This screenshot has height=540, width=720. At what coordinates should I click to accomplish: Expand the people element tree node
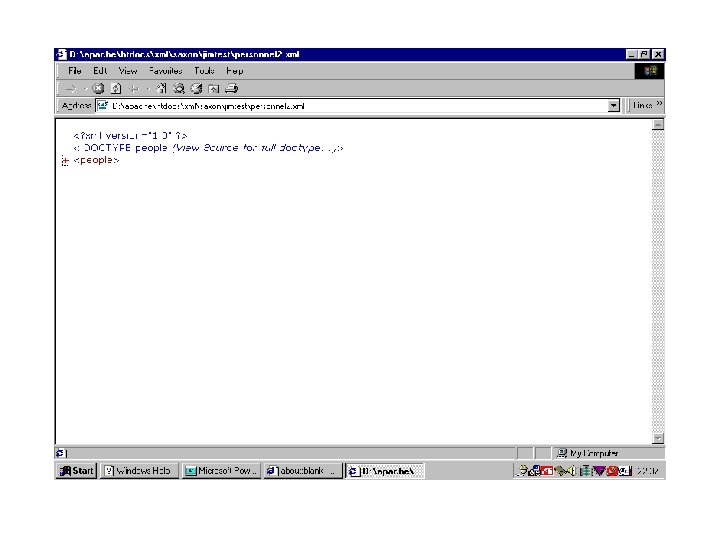click(65, 160)
